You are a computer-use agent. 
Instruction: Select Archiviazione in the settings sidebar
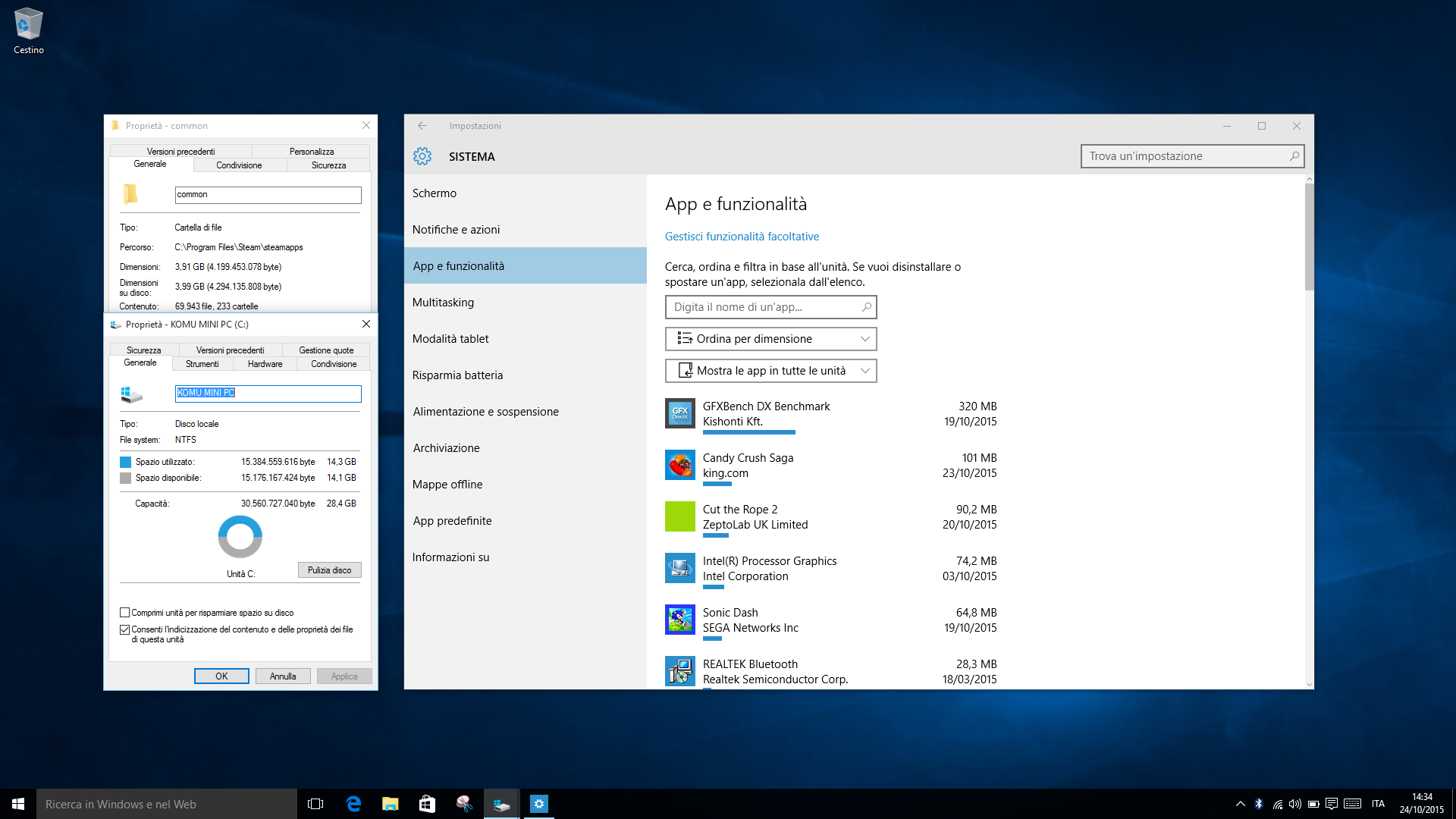tap(526, 448)
